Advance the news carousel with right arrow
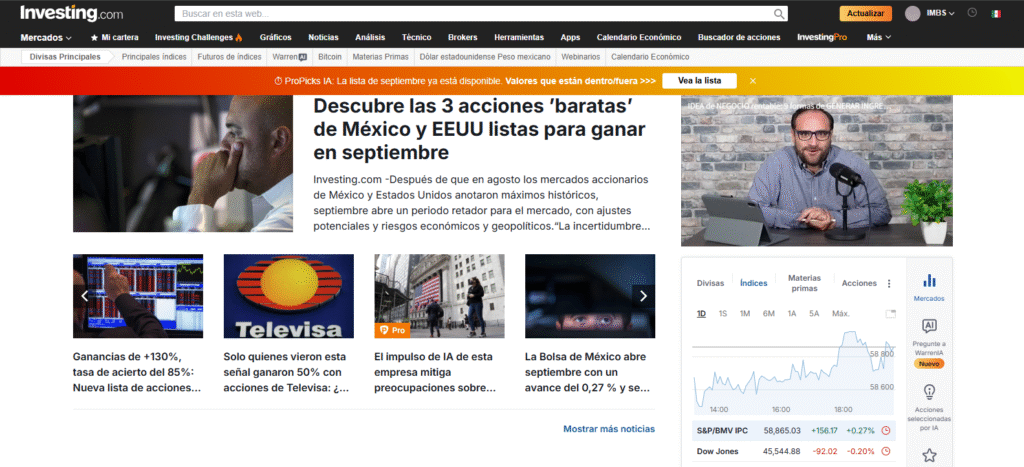 click(643, 296)
